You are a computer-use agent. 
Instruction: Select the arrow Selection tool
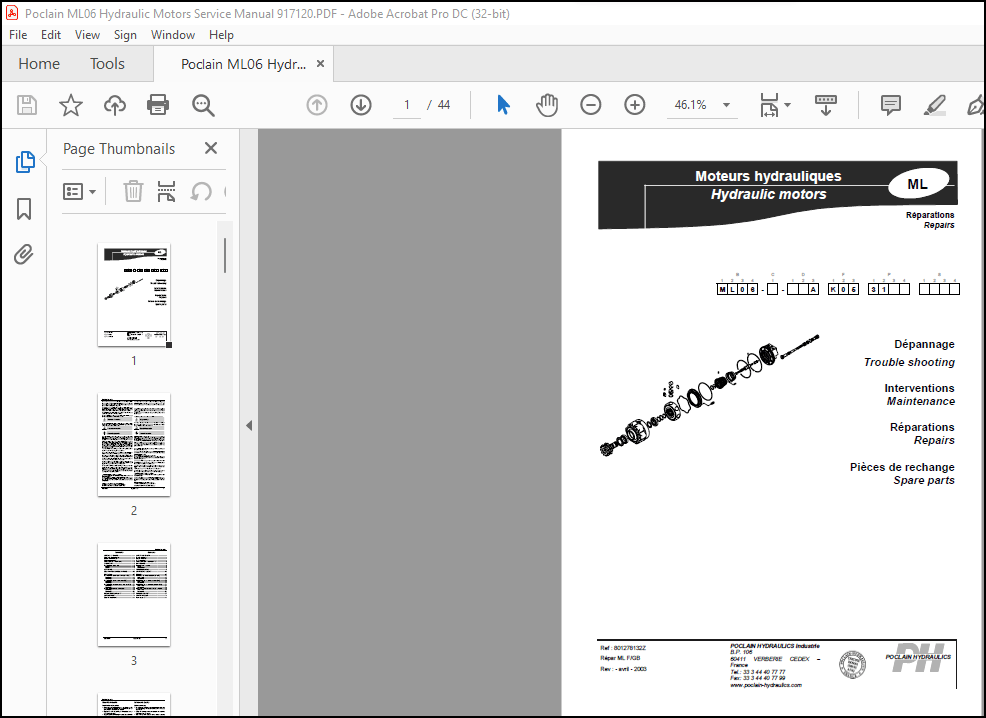tap(503, 104)
